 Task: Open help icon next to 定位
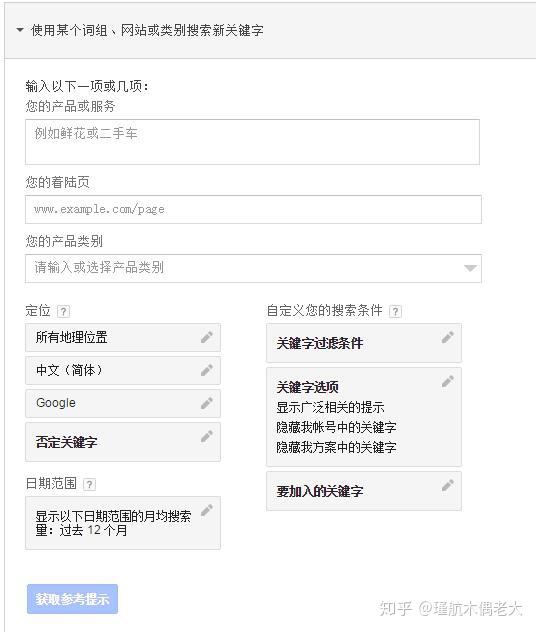(x=63, y=311)
